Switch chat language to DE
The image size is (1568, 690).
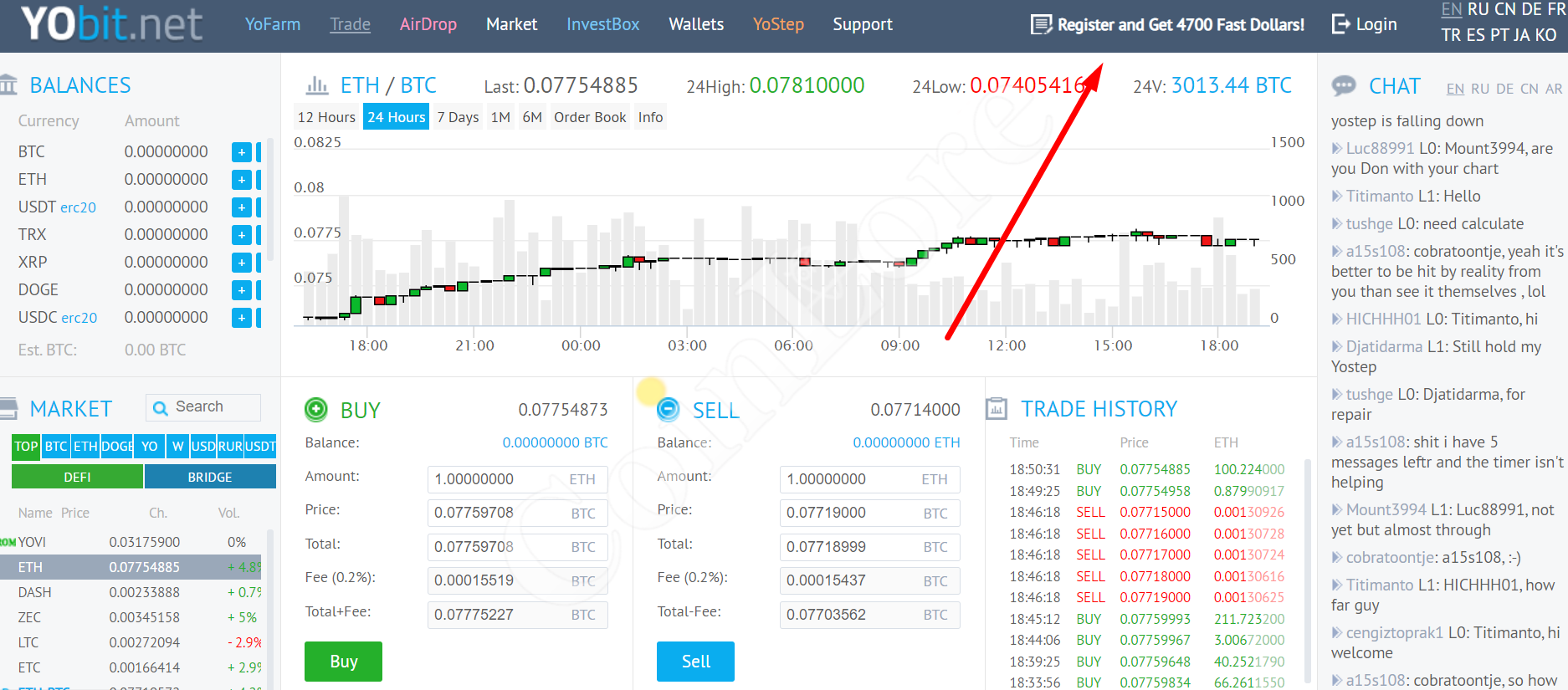[1504, 89]
